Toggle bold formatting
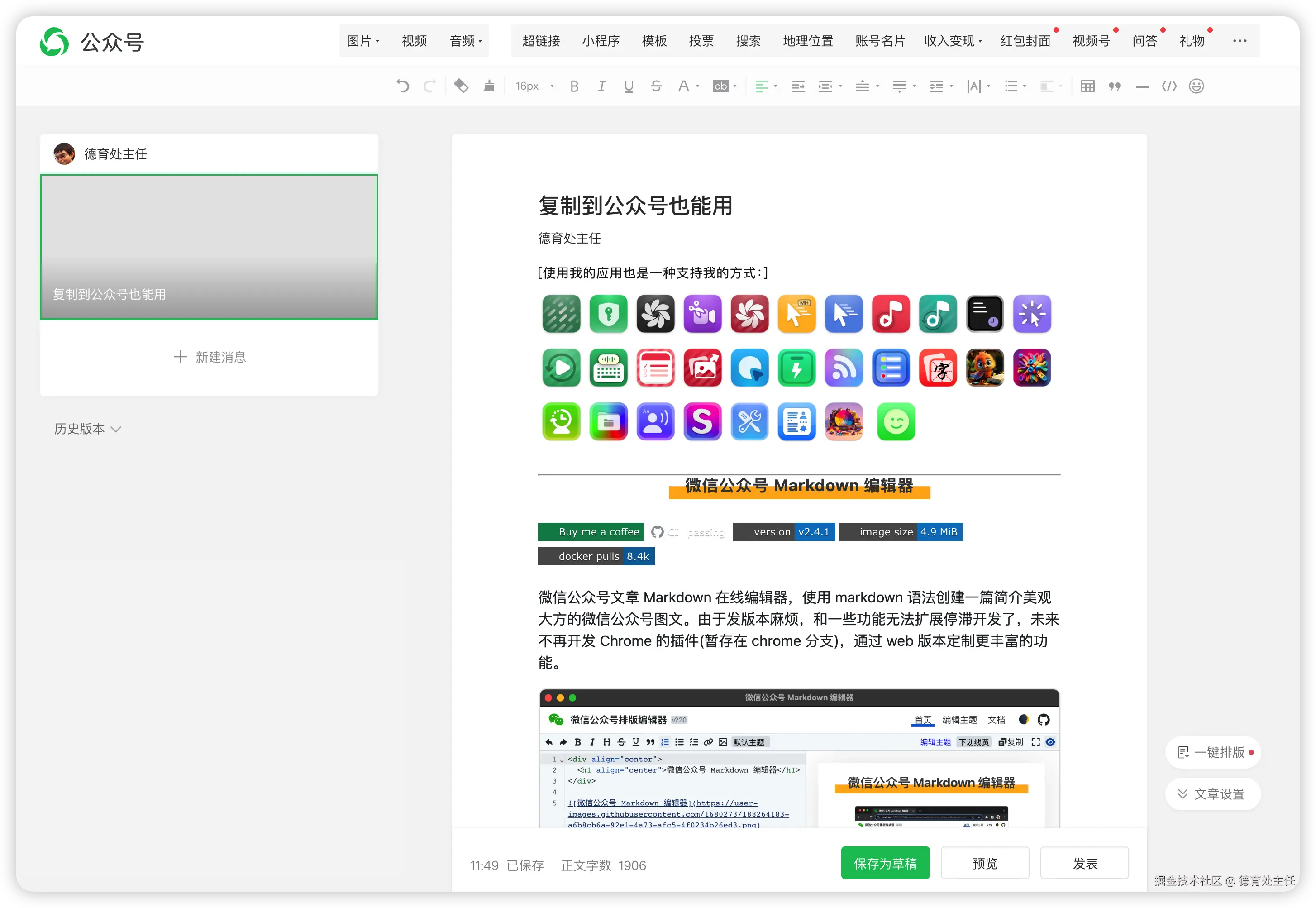 coord(574,86)
